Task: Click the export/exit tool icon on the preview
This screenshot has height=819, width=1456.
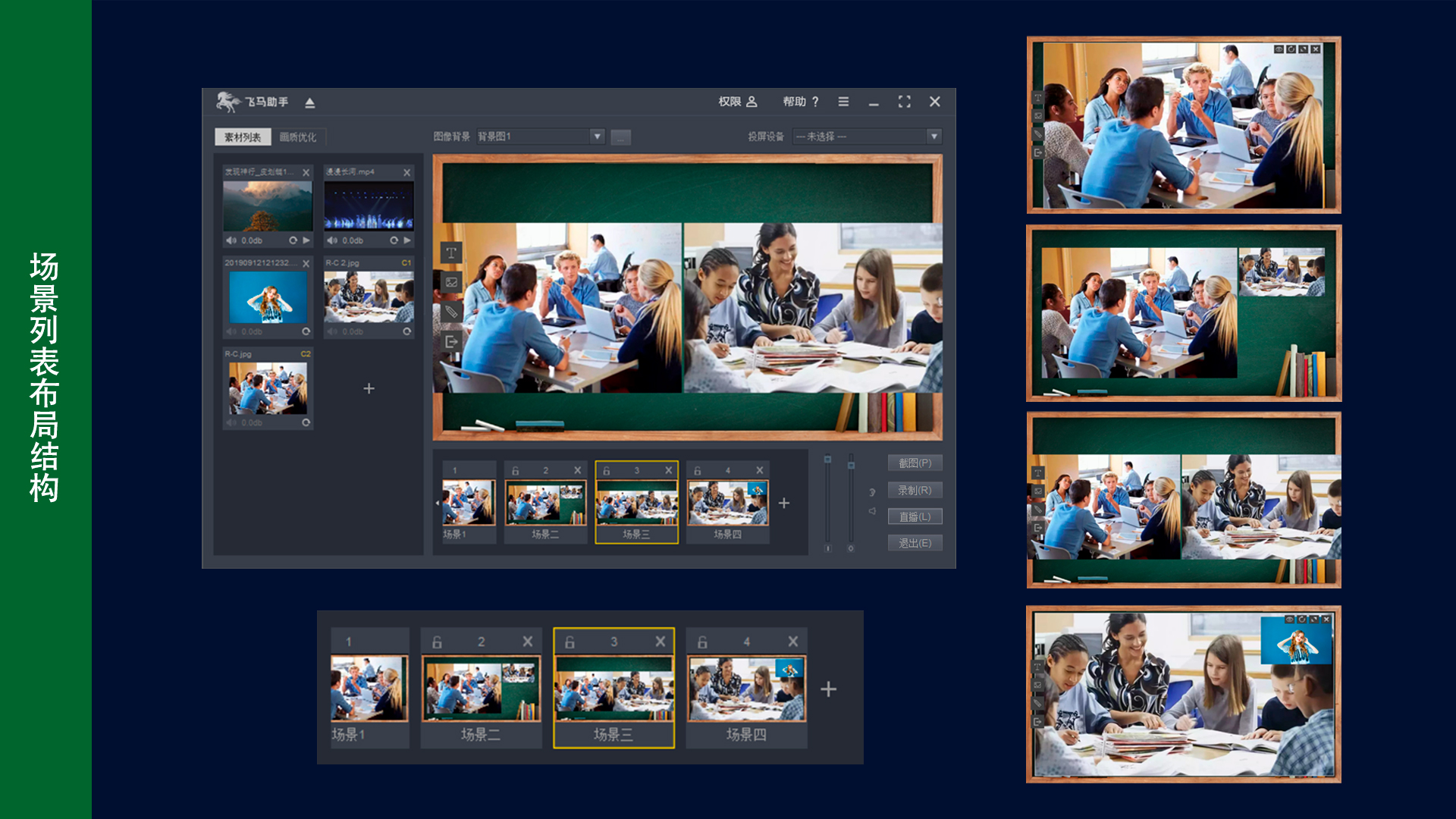Action: pos(451,342)
